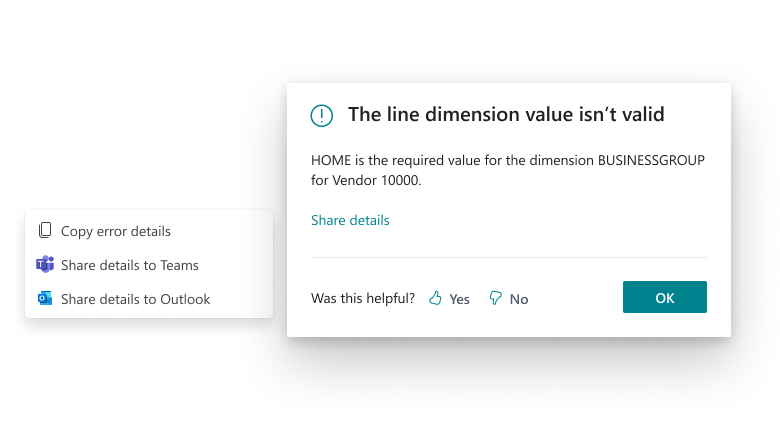Select the Copy error details menu entry
Image resolution: width=780 pixels, height=440 pixels.
click(116, 231)
